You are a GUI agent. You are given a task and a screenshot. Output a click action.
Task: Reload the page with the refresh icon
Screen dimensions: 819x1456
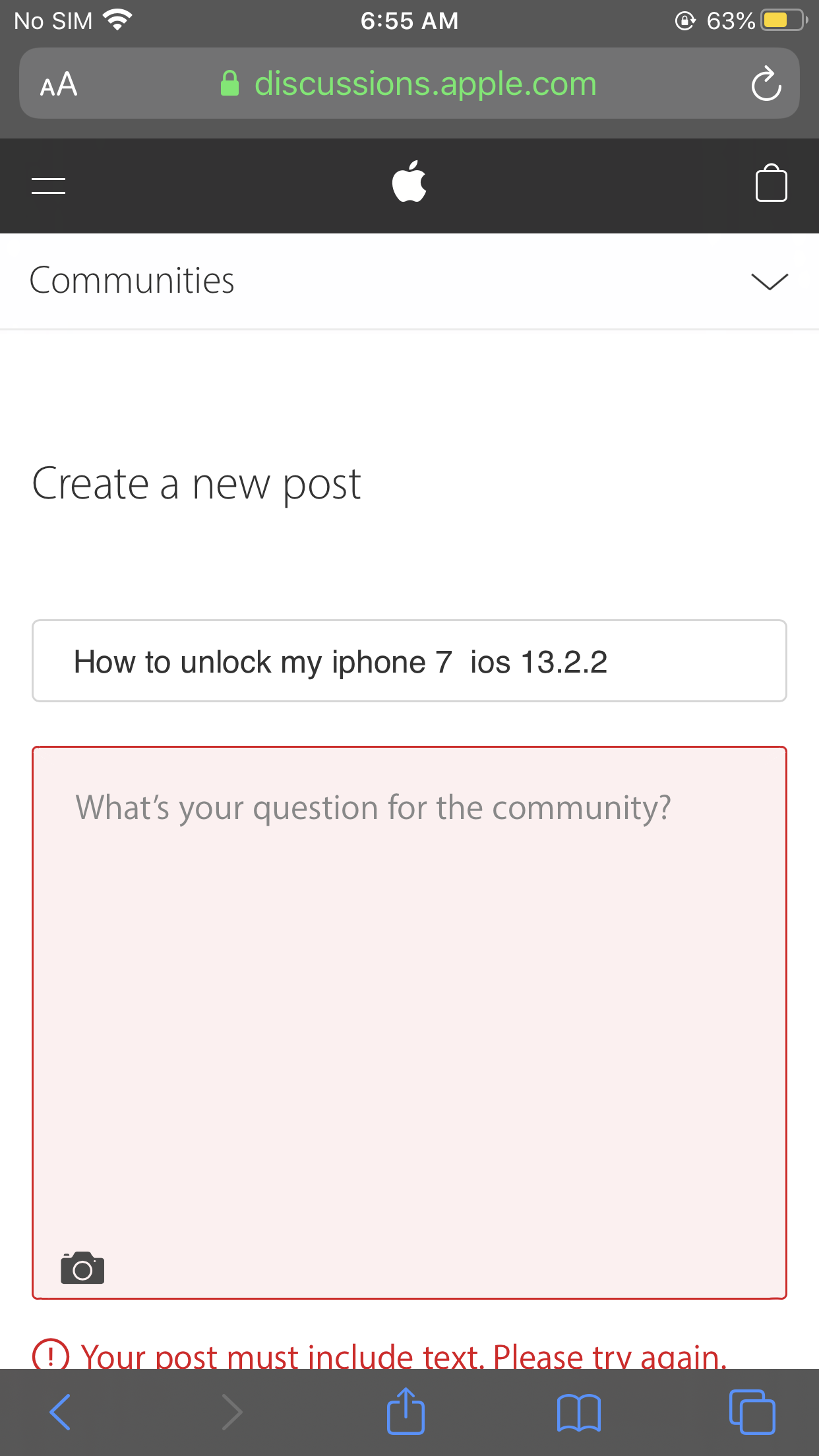766,84
